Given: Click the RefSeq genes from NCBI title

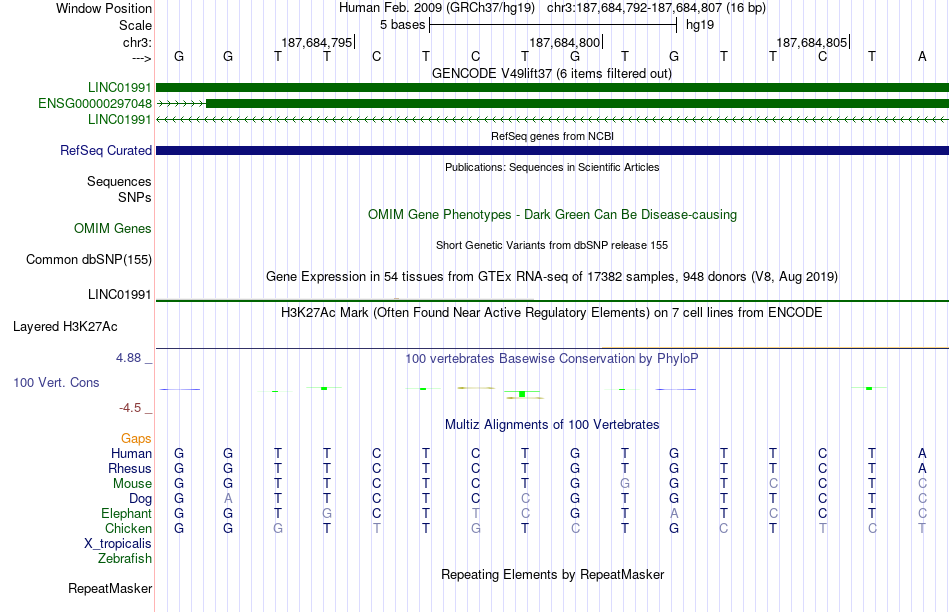Looking at the screenshot, I should pos(552,136).
